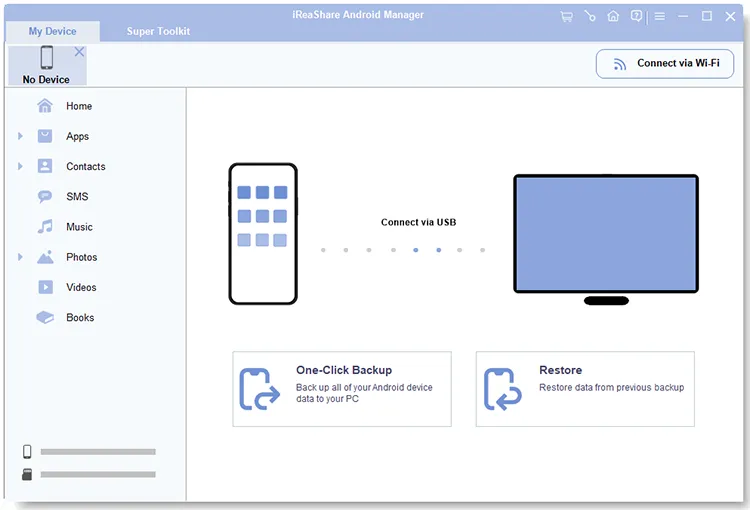Switch to the My Device tab
This screenshot has height=510, width=750.
coord(53,32)
